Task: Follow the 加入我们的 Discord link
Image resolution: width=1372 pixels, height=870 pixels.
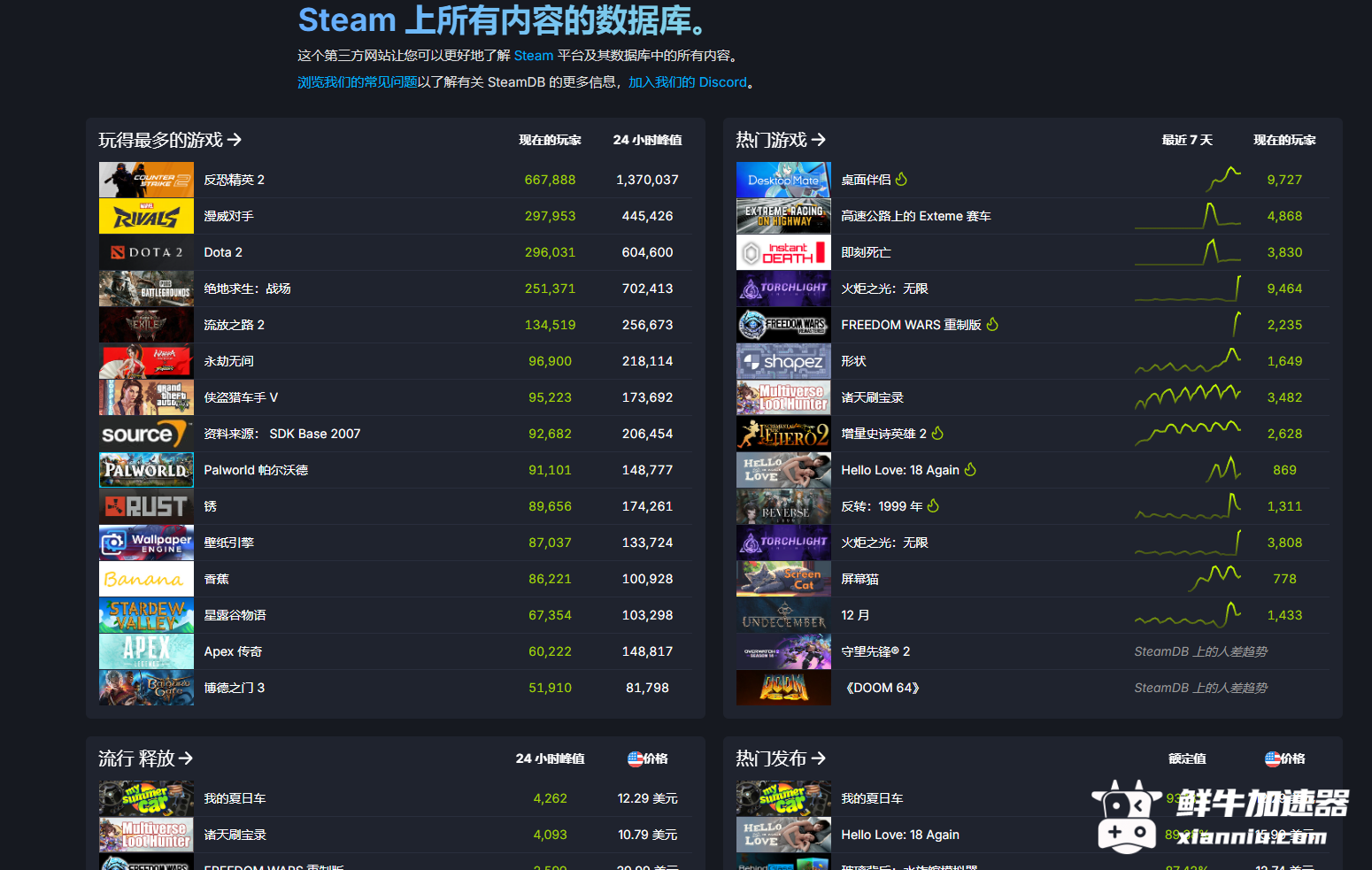Action: pyautogui.click(x=688, y=82)
